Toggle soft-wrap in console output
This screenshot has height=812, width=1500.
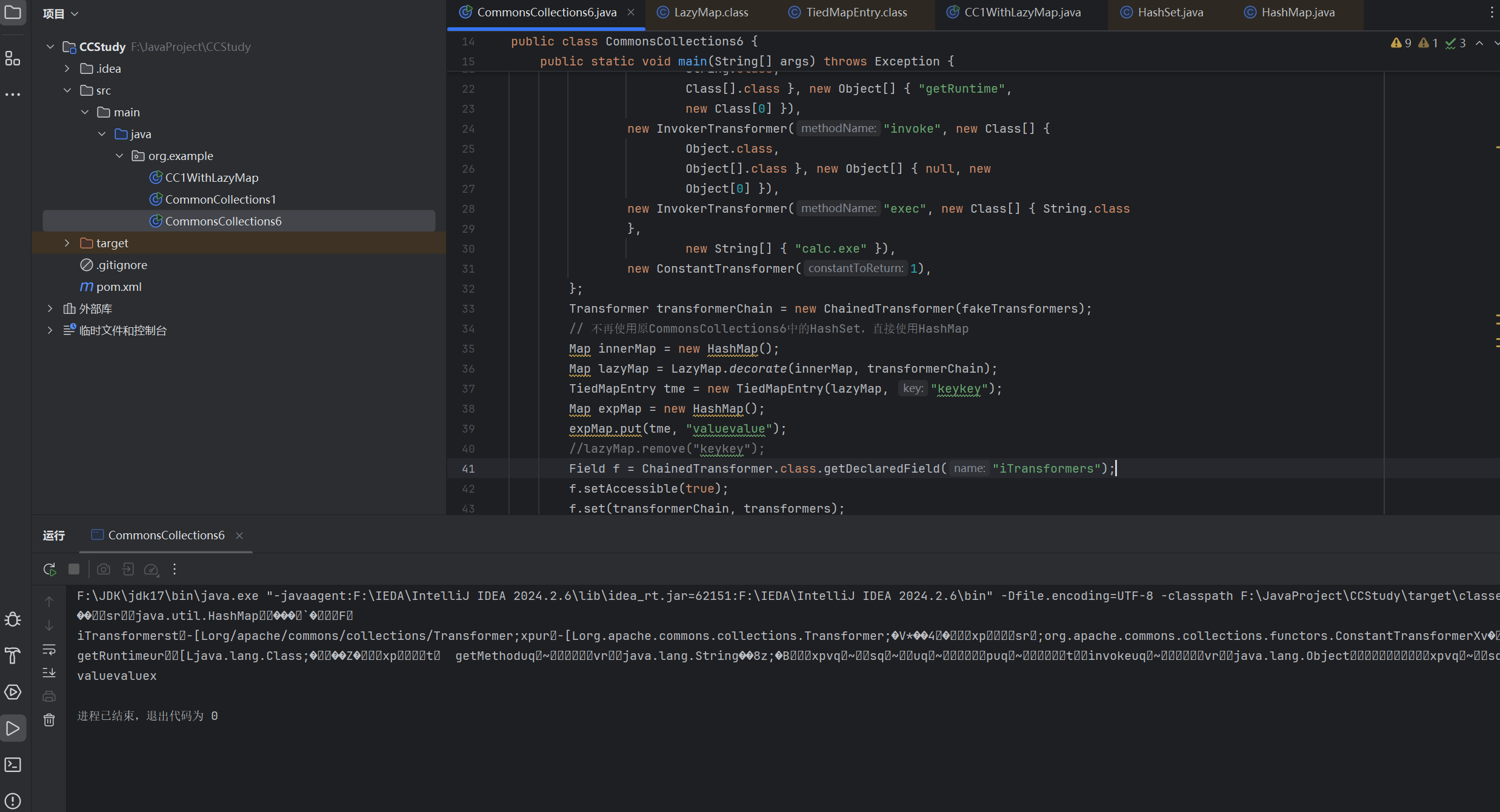coord(49,650)
